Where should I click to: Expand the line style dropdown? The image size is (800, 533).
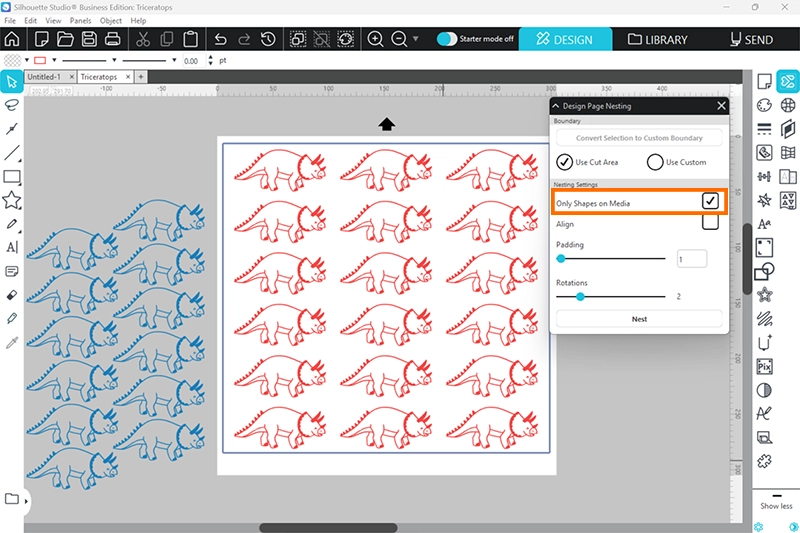174,60
